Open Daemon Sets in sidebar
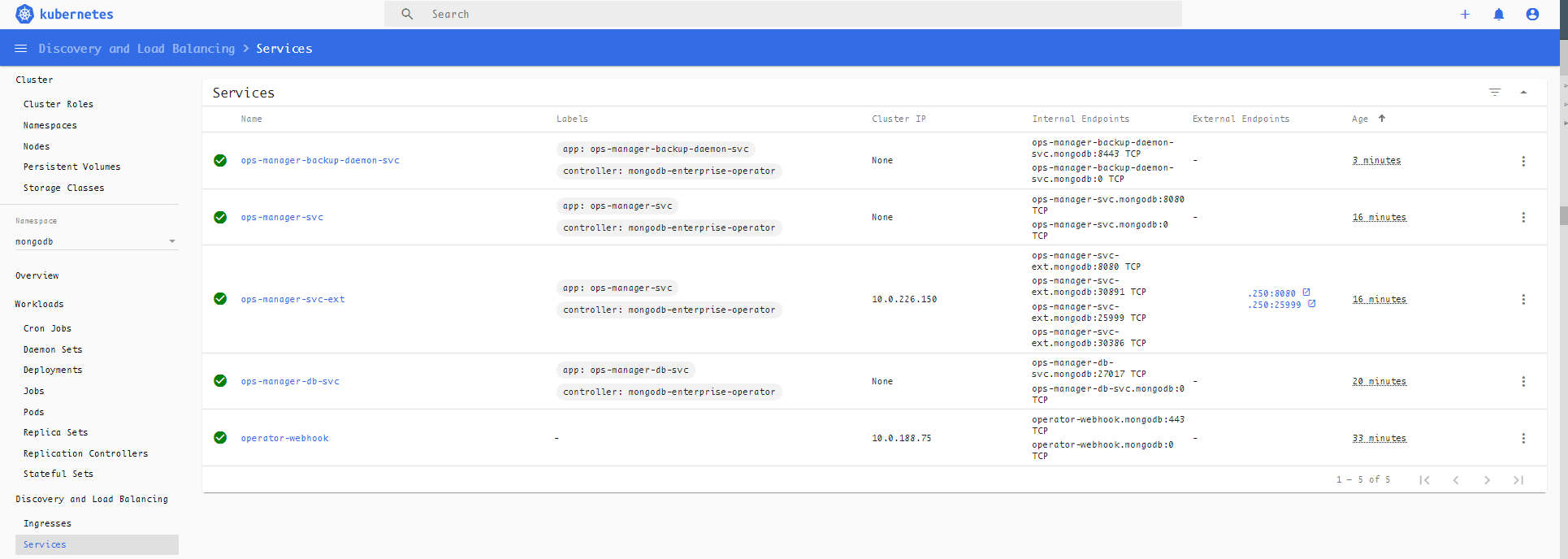The height and width of the screenshot is (559, 1568). pos(53,349)
